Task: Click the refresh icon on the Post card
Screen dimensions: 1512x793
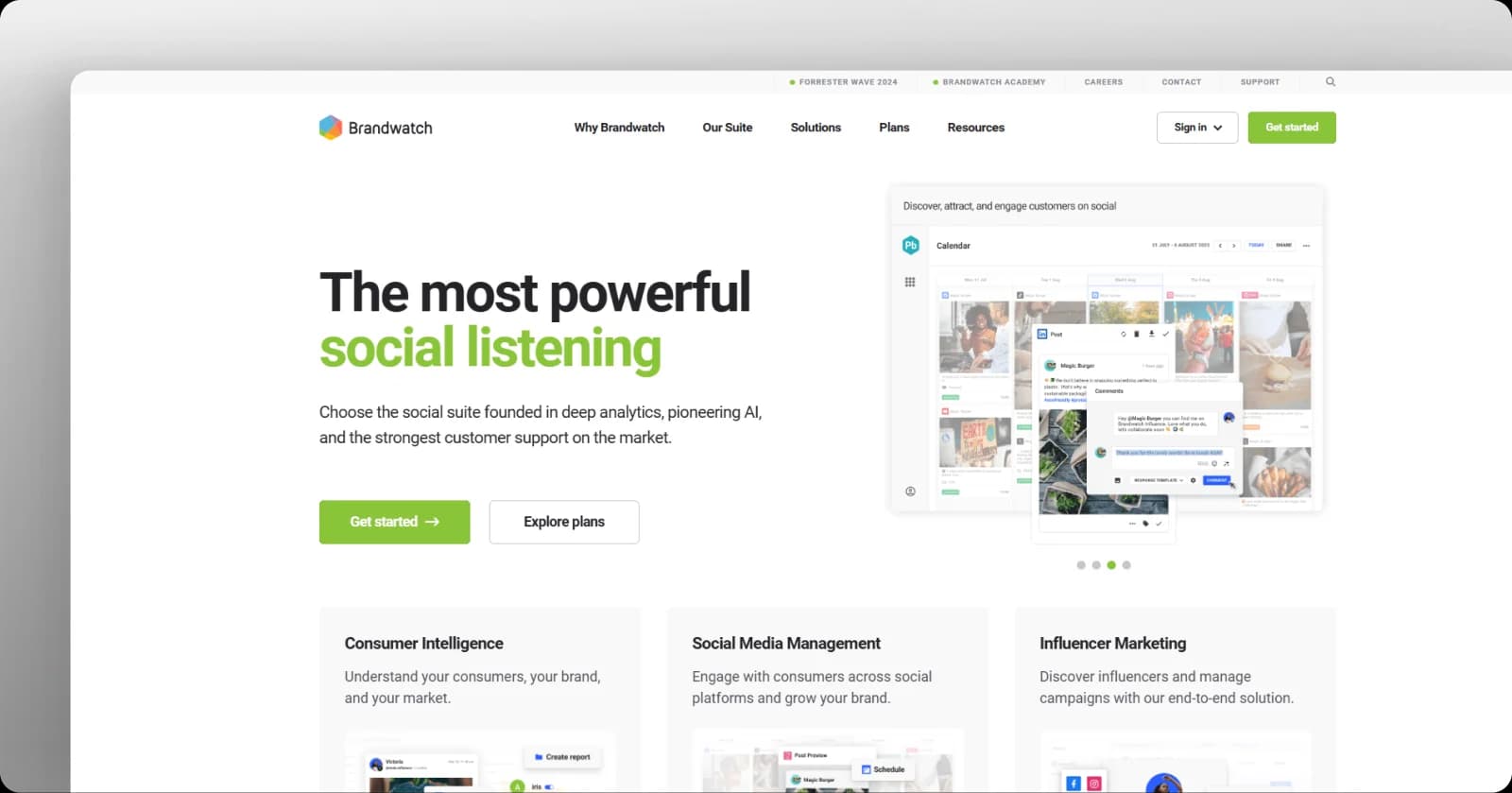Action: pyautogui.click(x=1123, y=334)
